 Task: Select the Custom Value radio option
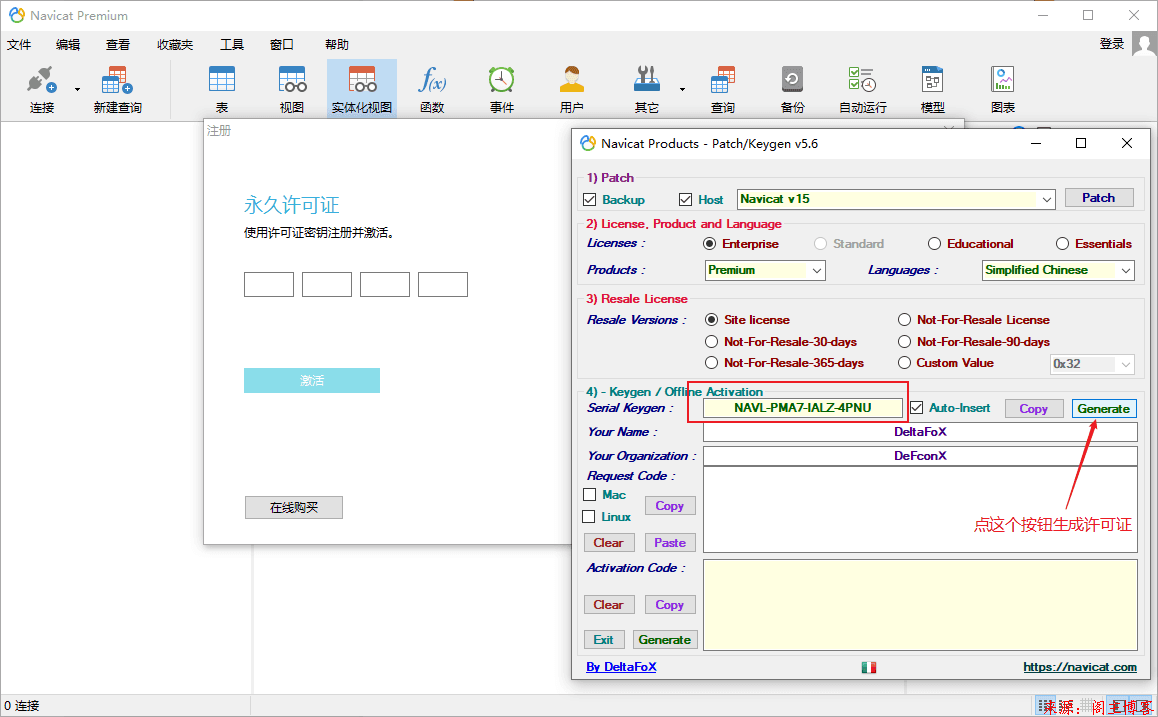tap(904, 363)
